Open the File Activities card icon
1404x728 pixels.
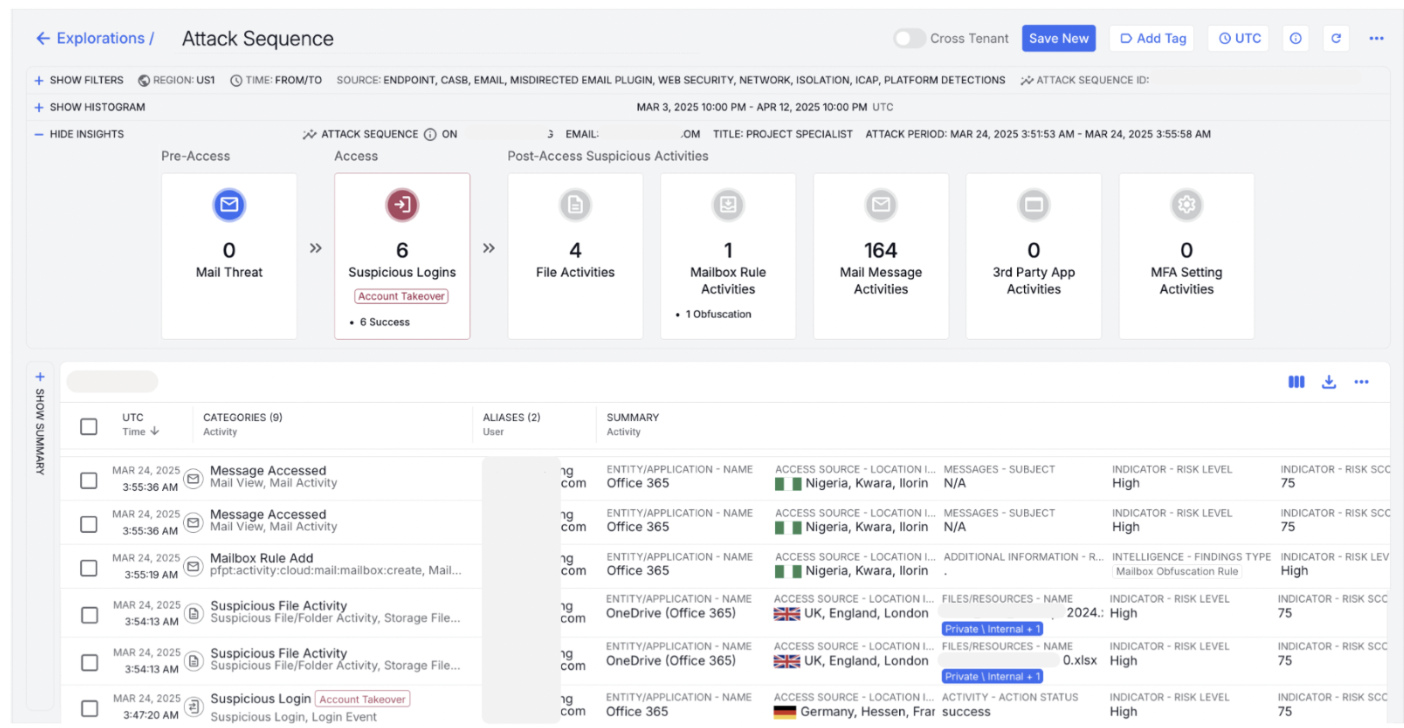click(575, 205)
